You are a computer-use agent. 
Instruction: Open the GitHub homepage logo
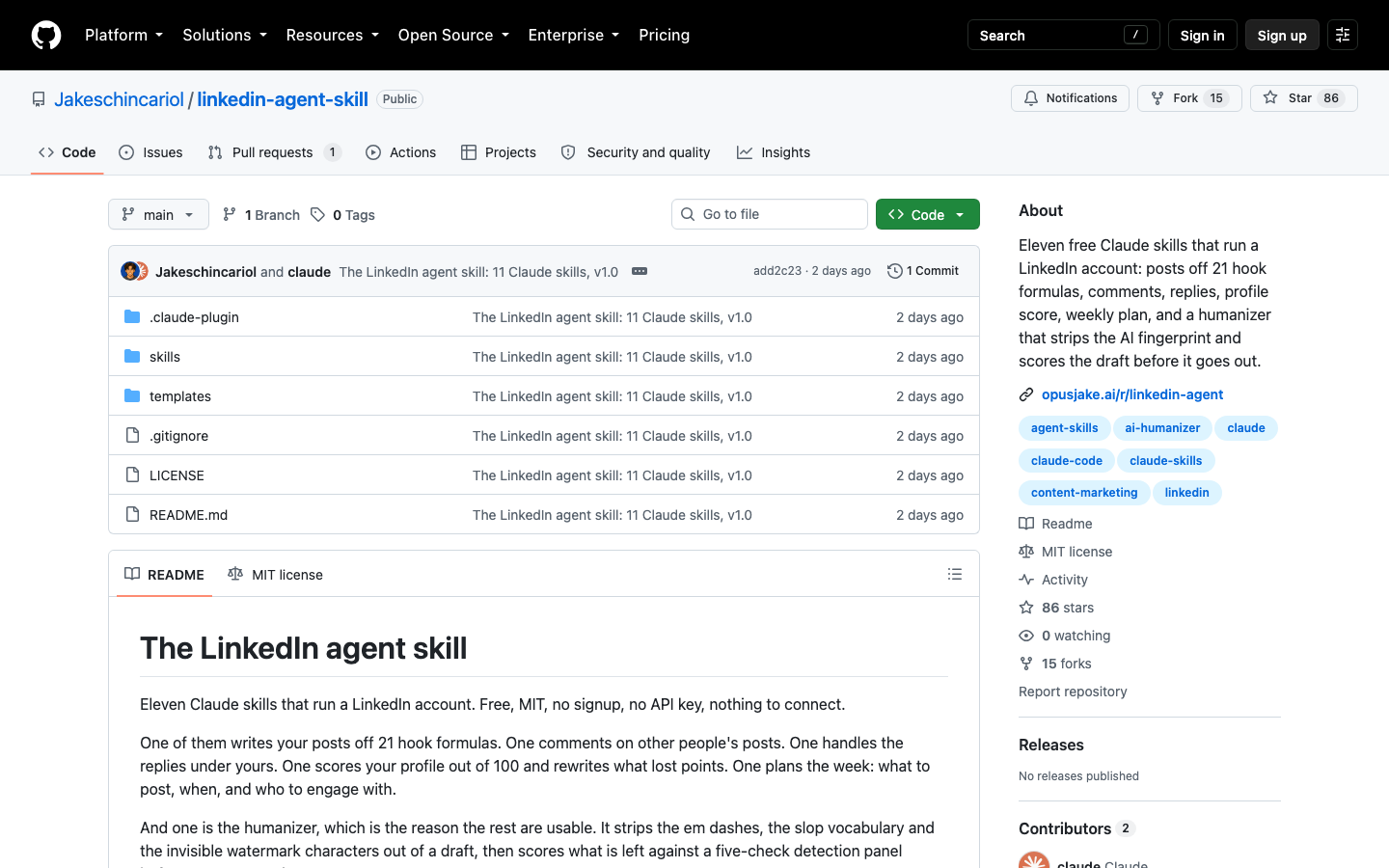tap(46, 35)
